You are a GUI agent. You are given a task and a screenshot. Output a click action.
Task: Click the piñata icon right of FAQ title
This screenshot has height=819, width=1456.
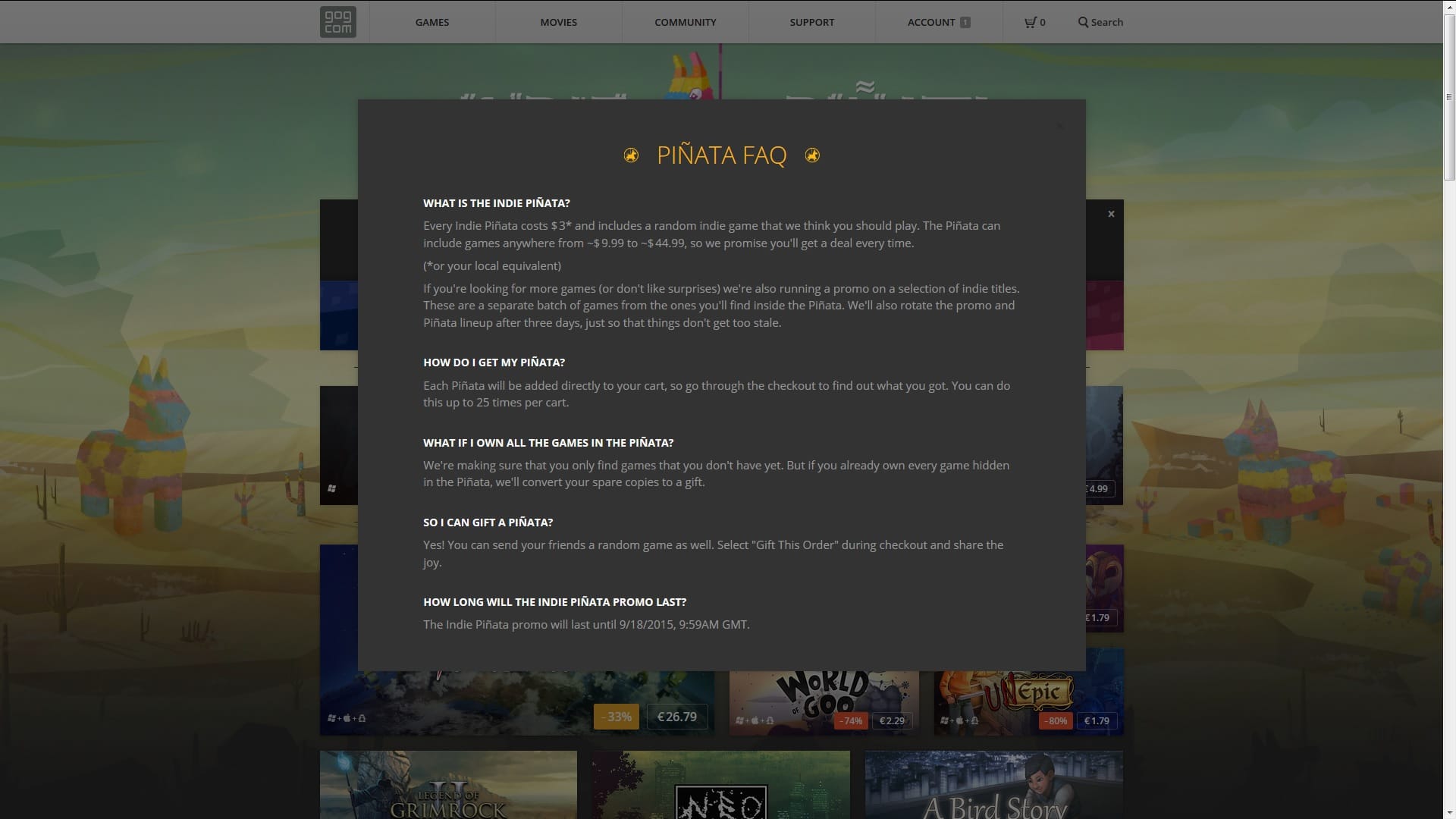click(812, 155)
